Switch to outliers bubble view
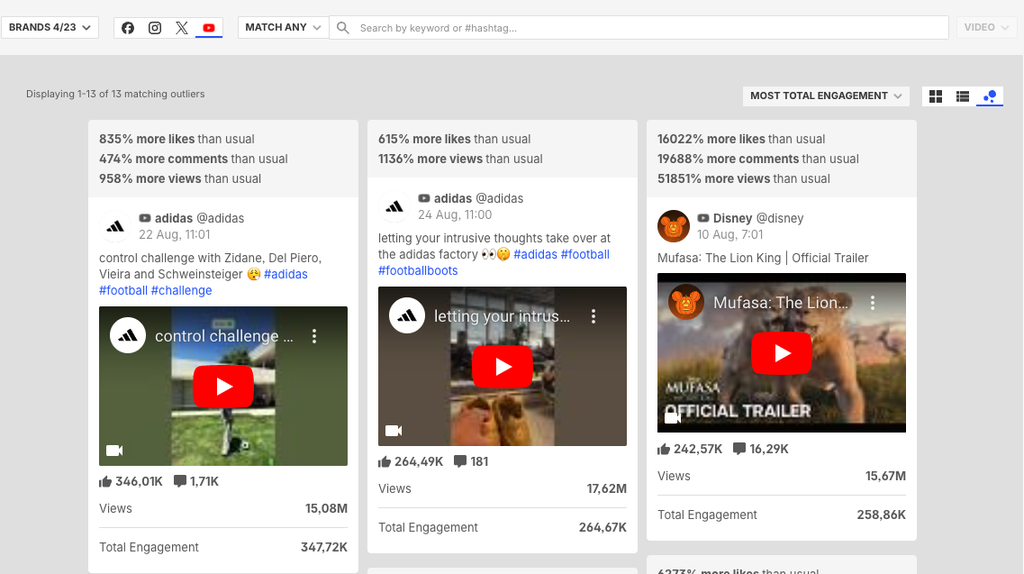Viewport: 1024px width, 574px height. coord(990,96)
